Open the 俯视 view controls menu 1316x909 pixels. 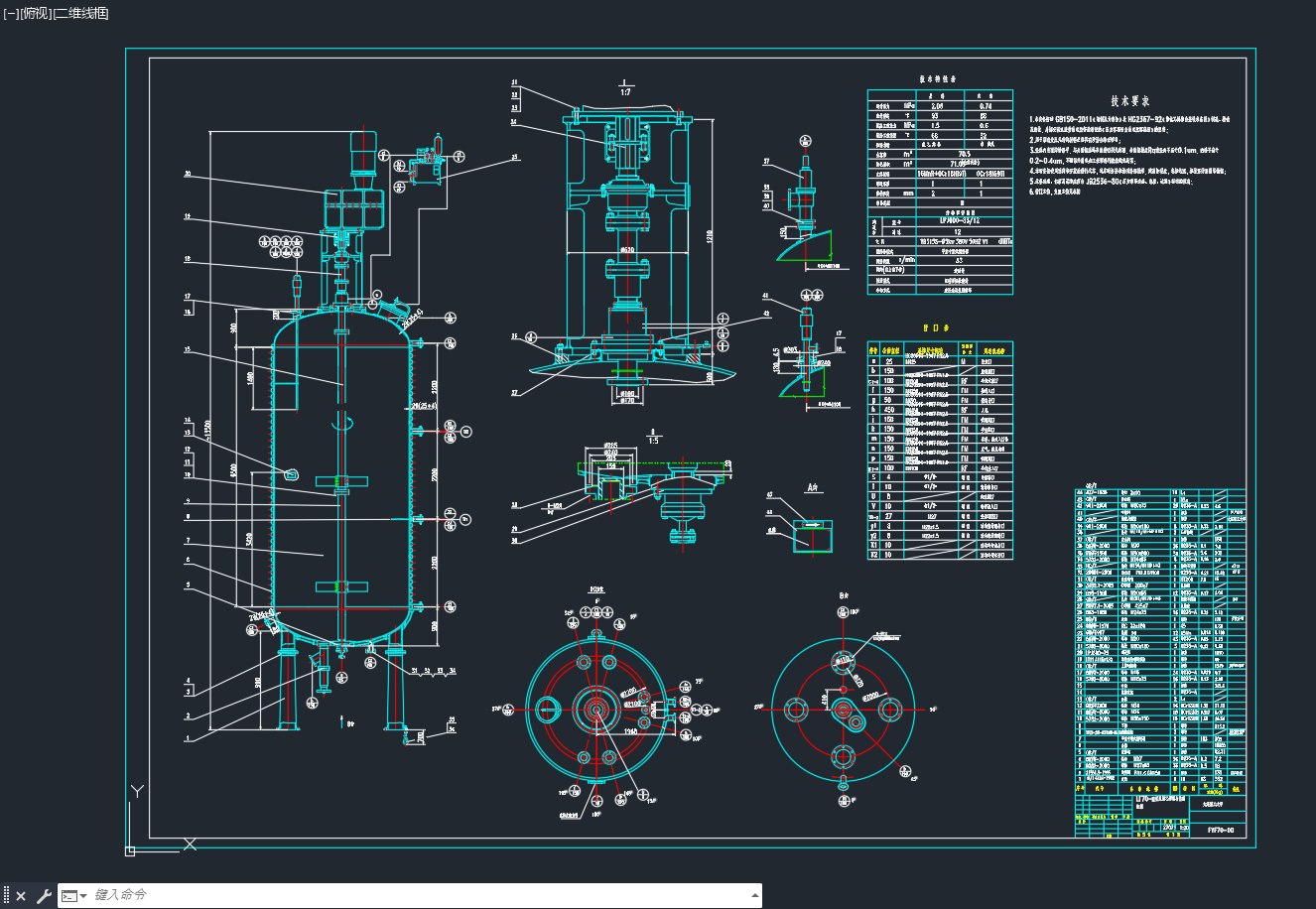pos(36,13)
